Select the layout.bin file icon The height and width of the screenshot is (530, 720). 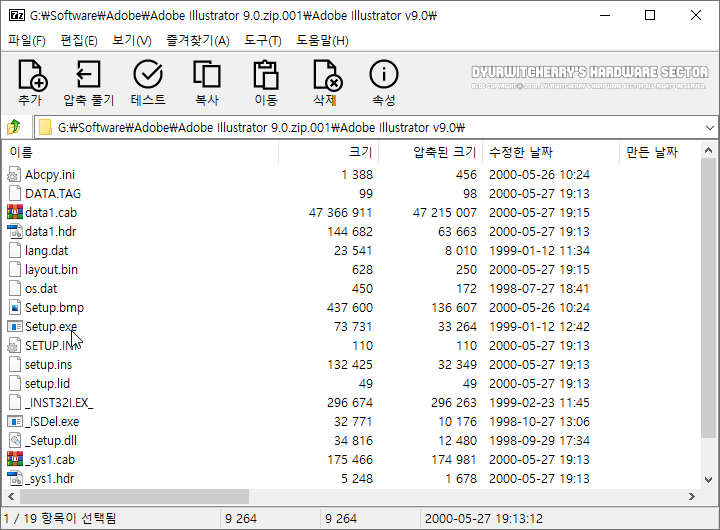(x=15, y=269)
